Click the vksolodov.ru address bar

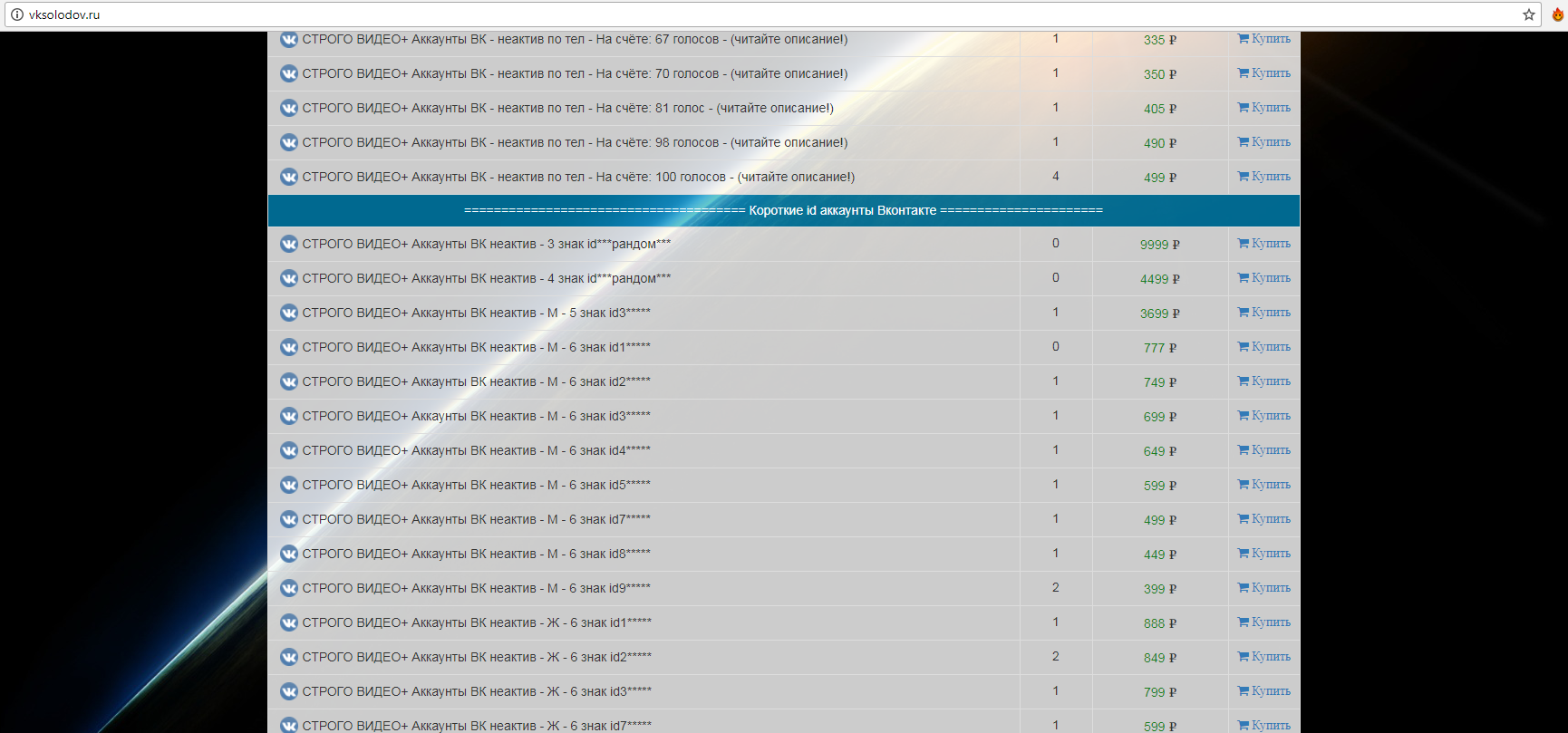click(725, 14)
